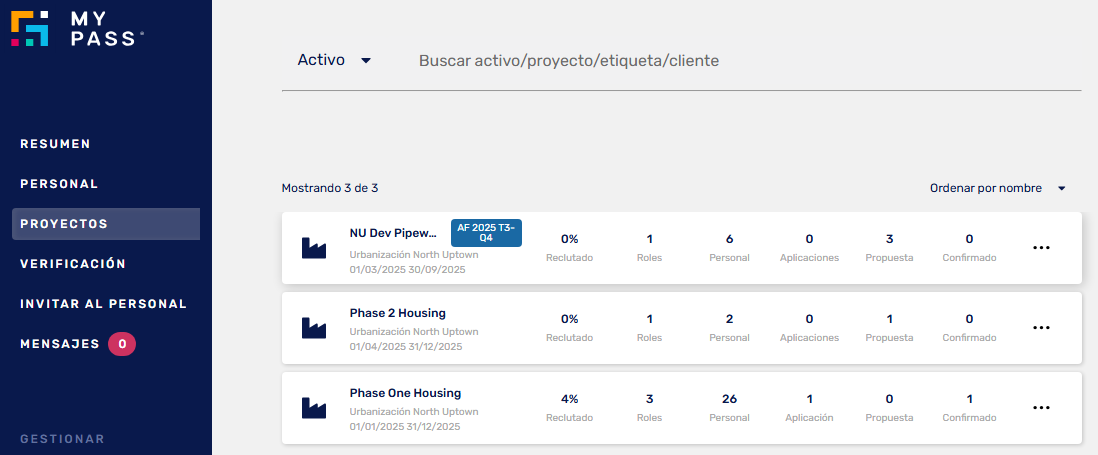Screen dimensions: 1098x455
Task: Go to Resumen in sidebar
Action: [55, 144]
